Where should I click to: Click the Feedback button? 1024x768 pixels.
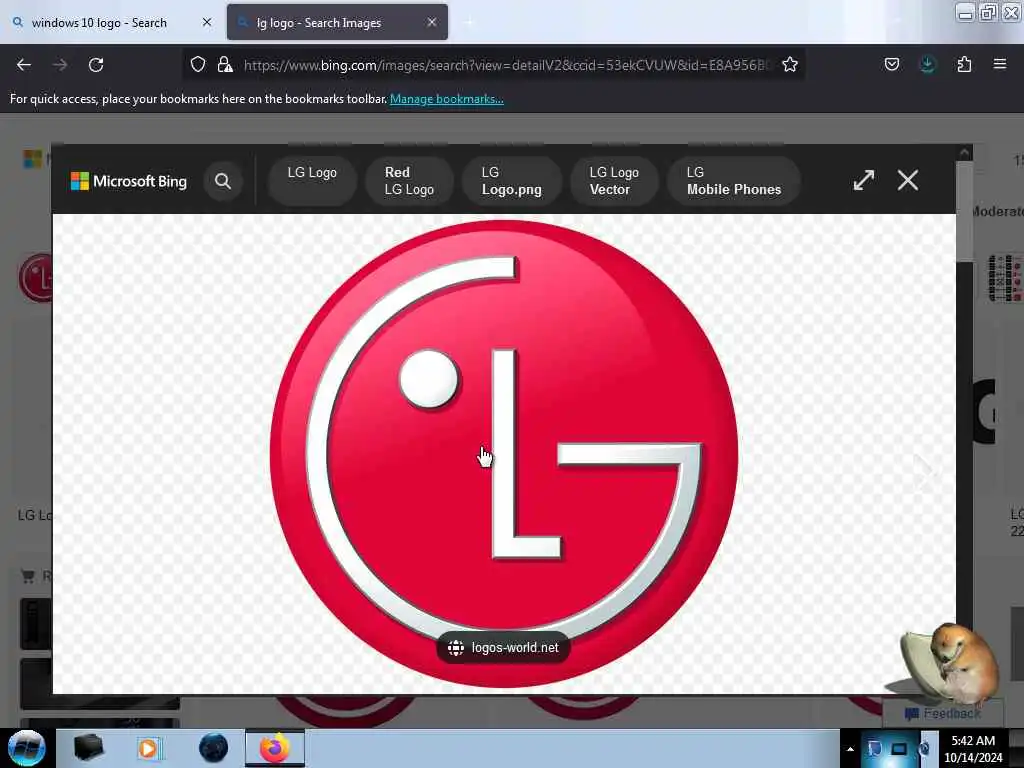(943, 714)
